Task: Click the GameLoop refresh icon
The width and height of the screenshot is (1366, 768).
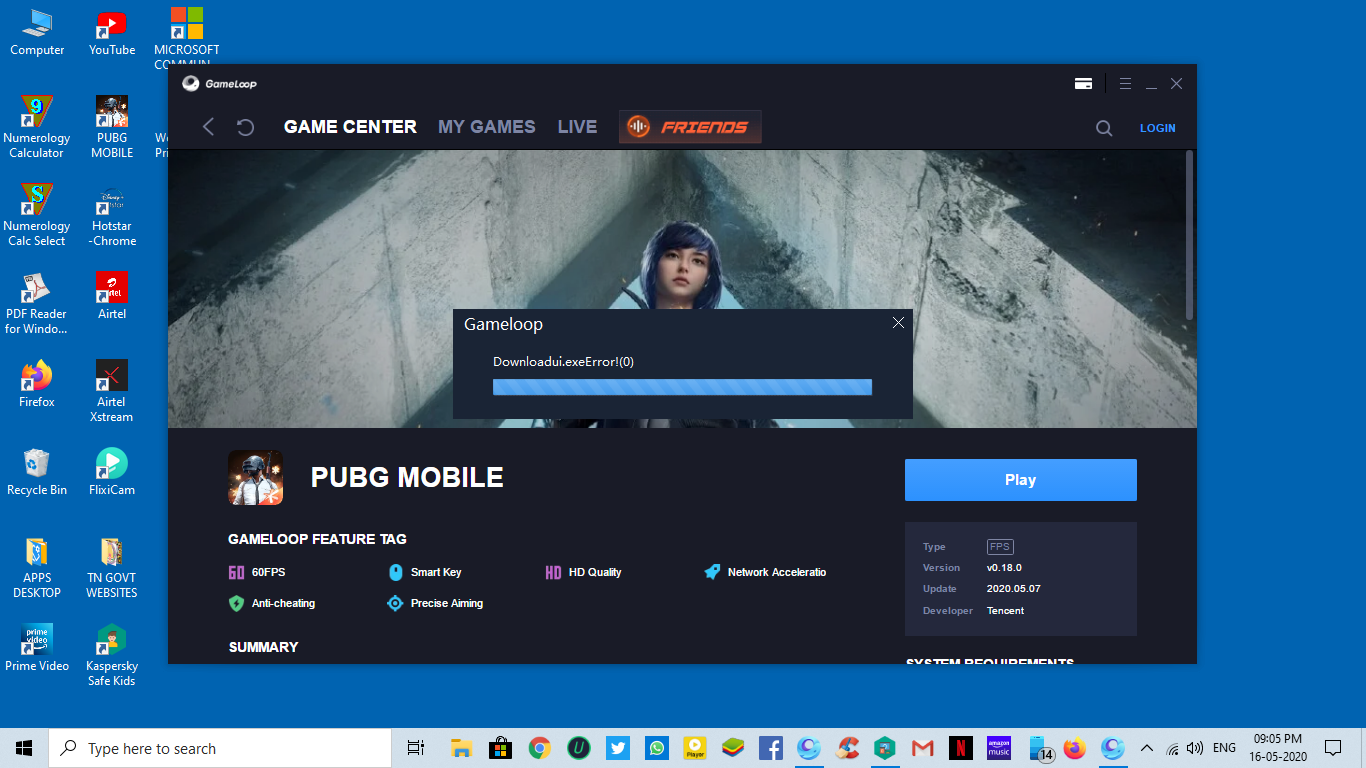Action: tap(245, 127)
